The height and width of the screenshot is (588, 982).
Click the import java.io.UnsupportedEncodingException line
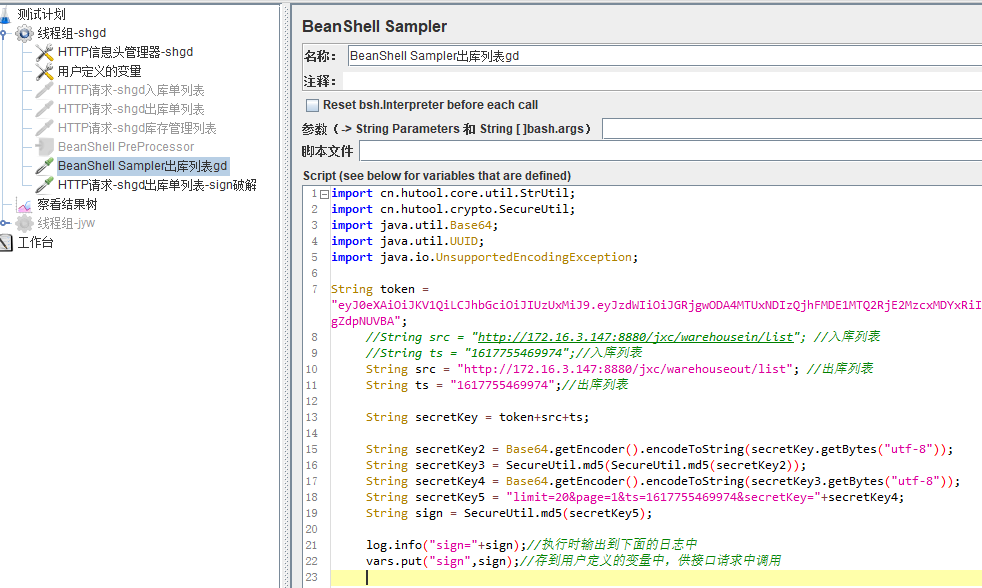484,257
